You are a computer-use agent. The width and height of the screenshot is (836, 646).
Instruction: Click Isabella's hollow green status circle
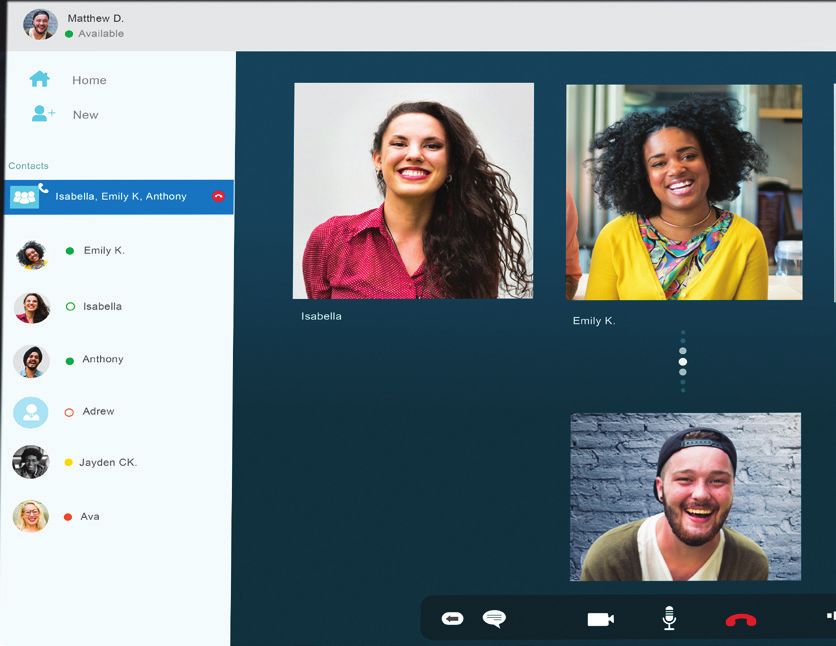[70, 306]
